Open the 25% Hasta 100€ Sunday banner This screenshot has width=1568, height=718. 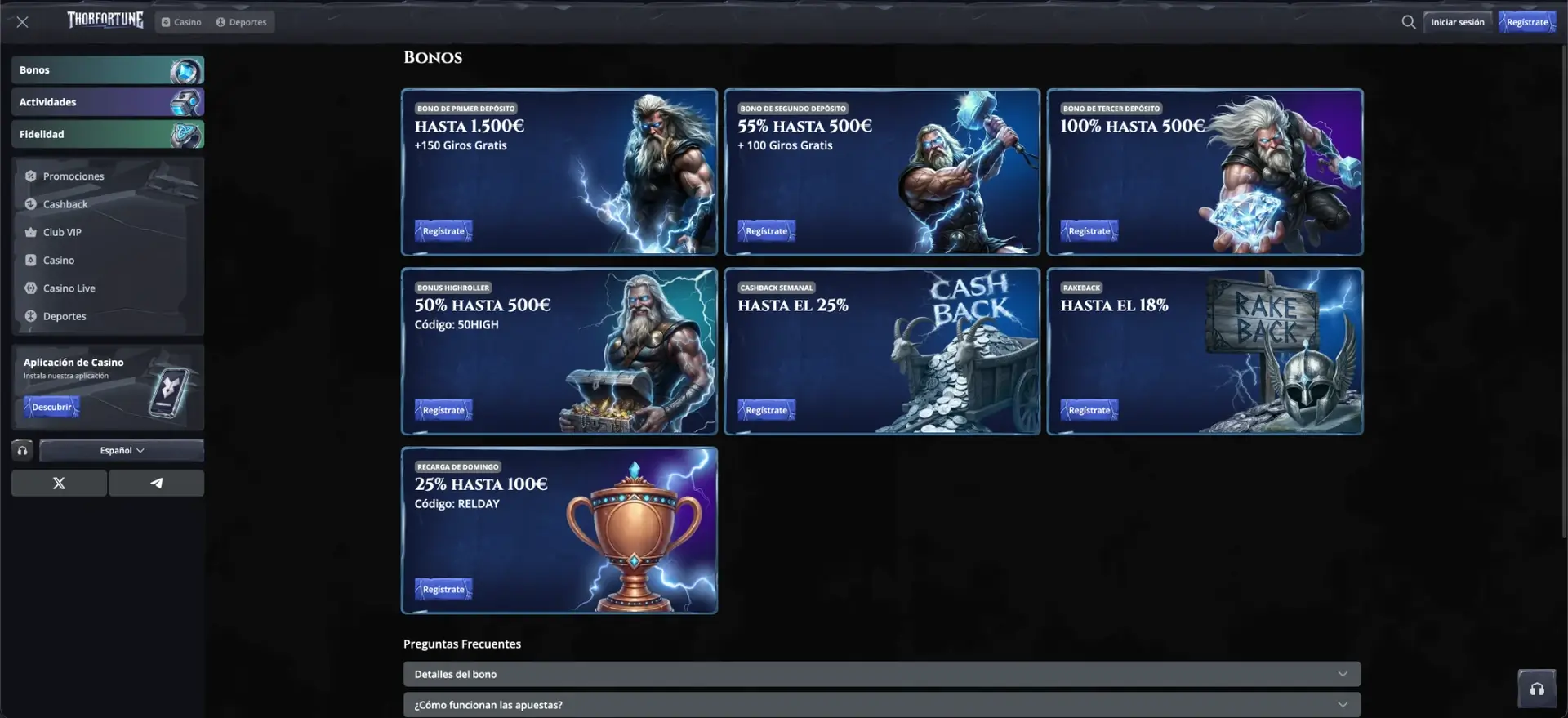point(559,530)
